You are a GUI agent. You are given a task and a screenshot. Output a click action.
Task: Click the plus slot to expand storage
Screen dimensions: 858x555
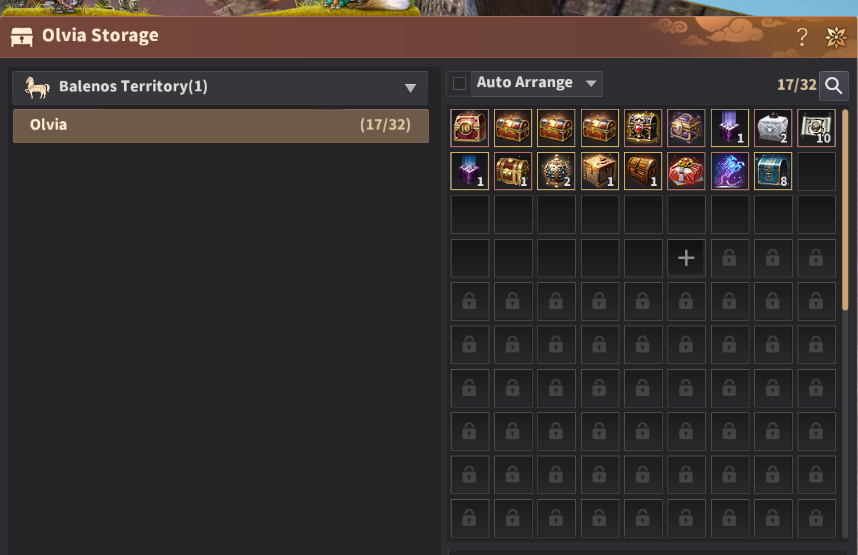point(686,258)
